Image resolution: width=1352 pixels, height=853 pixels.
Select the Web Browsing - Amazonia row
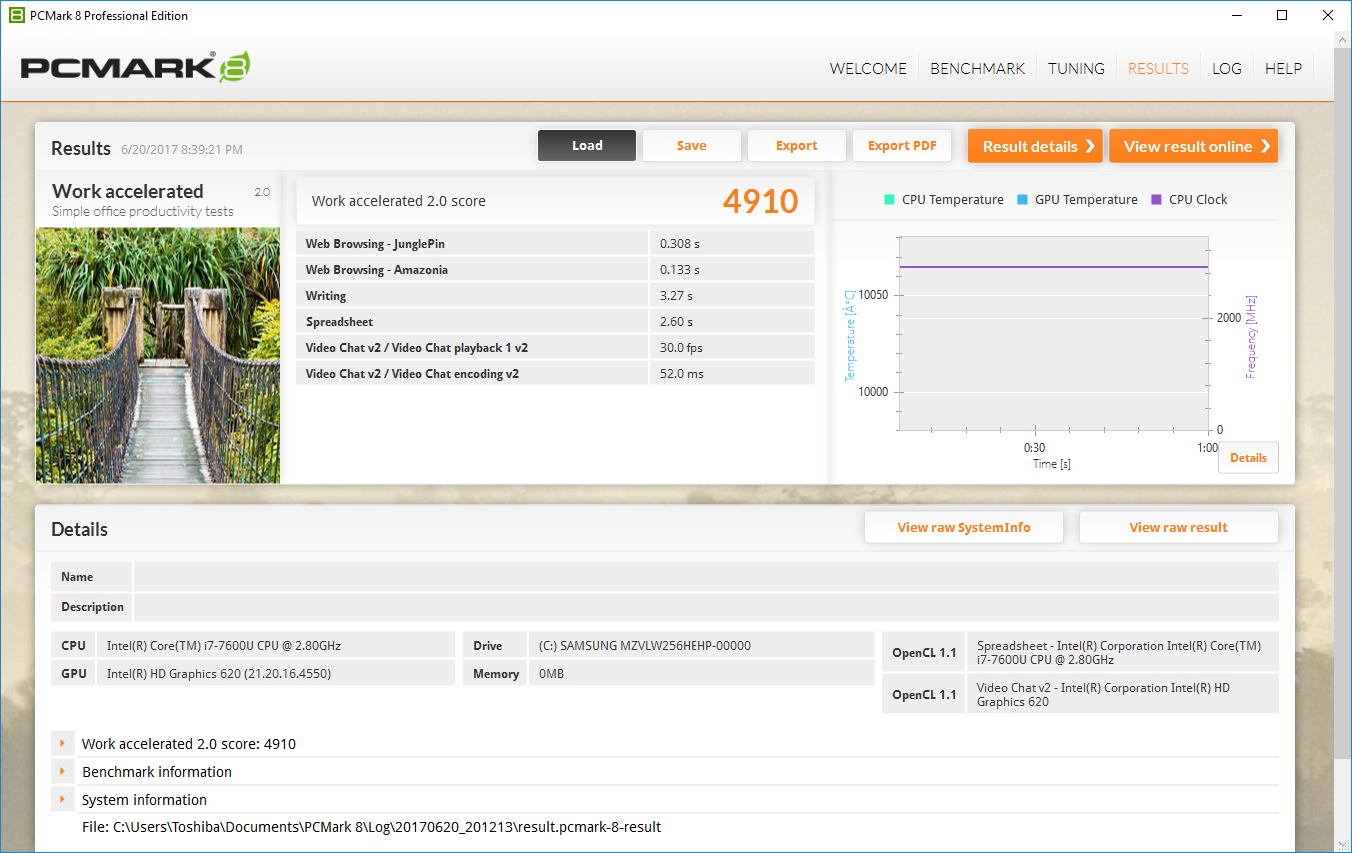point(555,270)
